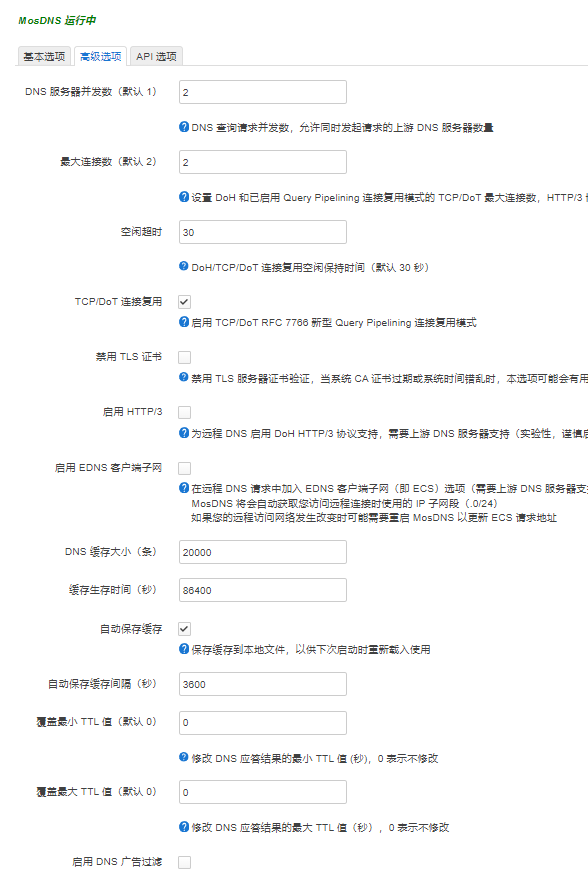Click the 空闲超时 label
588x884 pixels.
(x=141, y=232)
